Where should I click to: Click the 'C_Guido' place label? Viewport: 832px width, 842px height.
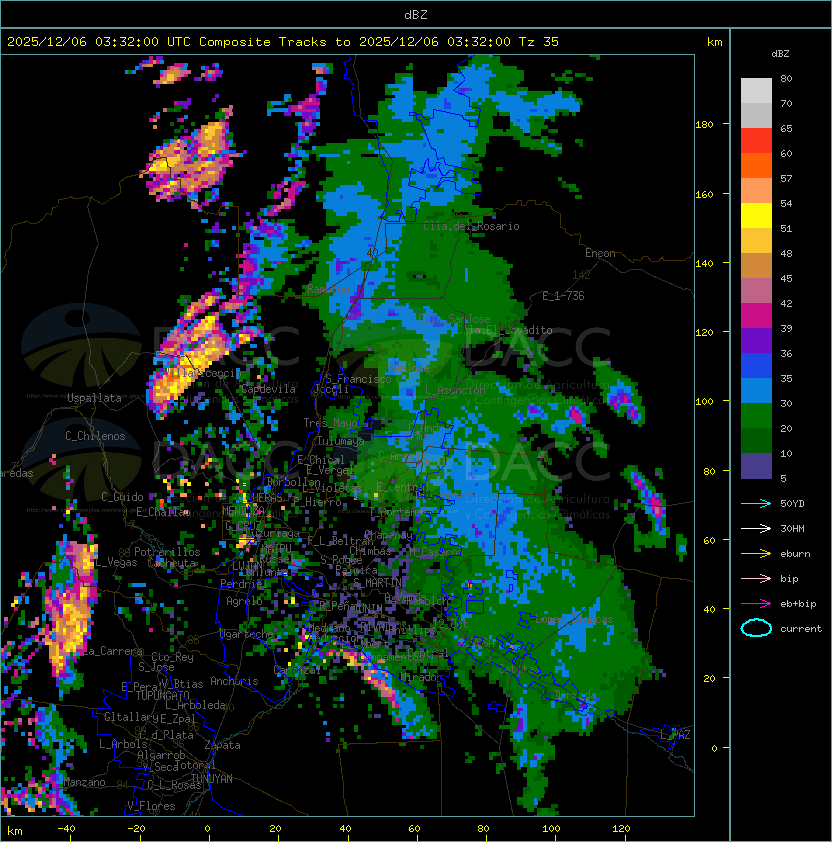pos(122,497)
